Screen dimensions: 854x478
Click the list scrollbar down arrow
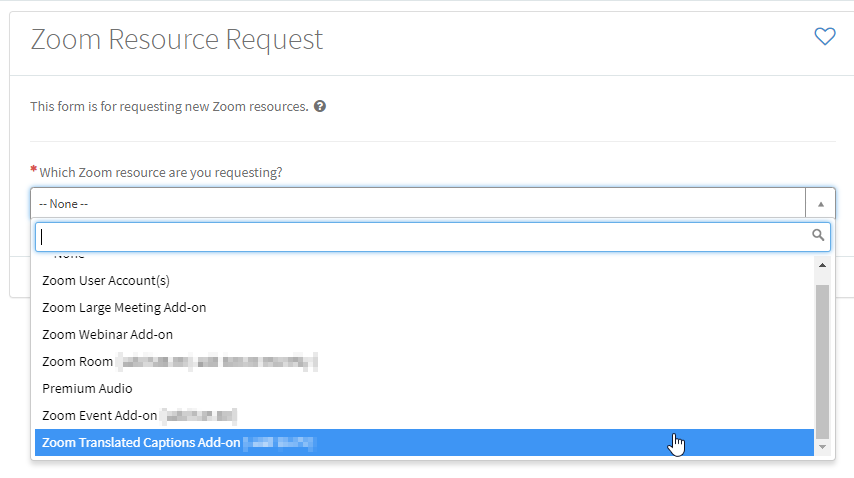(823, 448)
